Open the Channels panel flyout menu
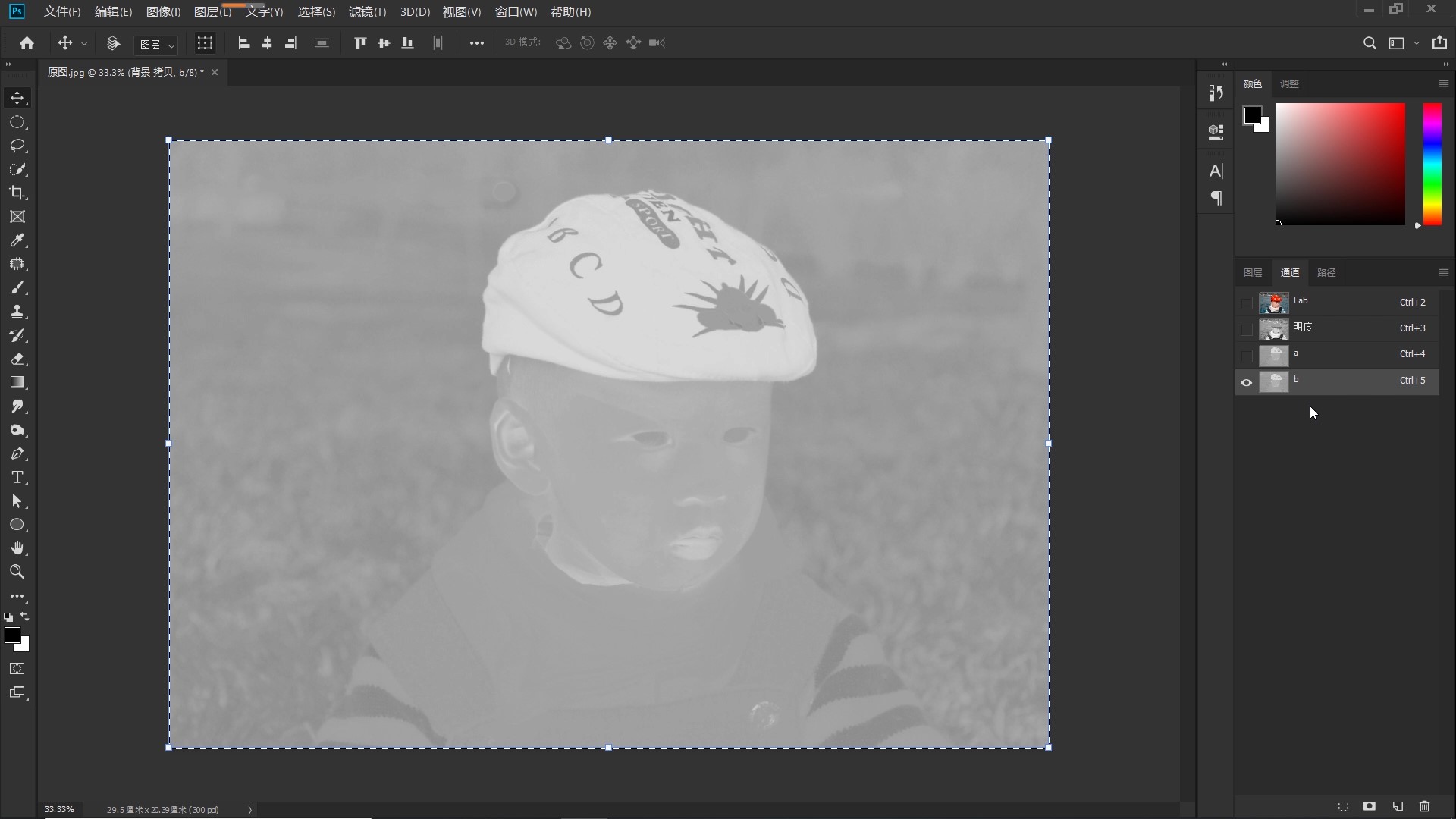This screenshot has width=1456, height=819. coord(1443,272)
